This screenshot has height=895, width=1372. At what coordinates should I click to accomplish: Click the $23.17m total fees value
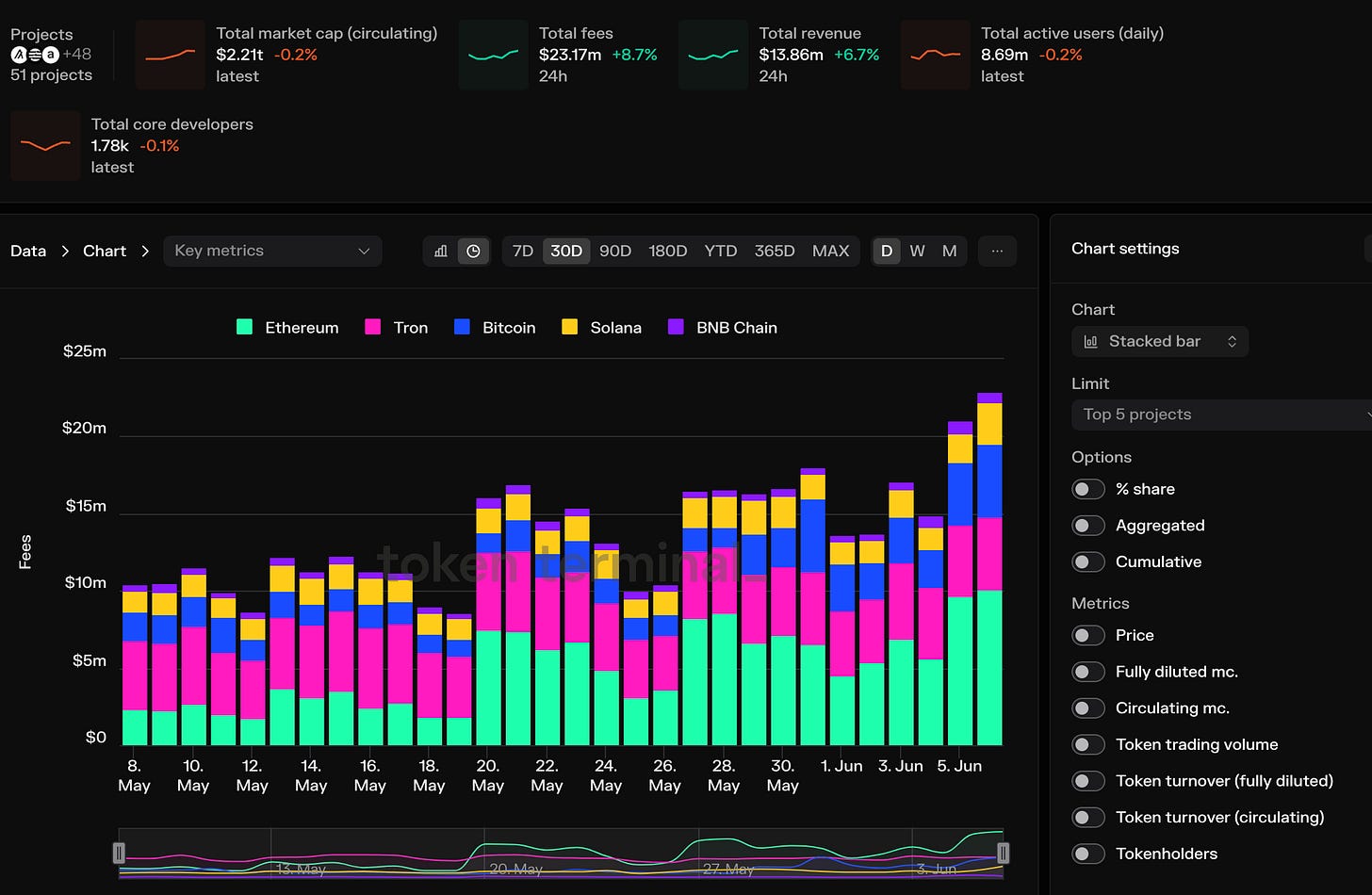pos(570,55)
